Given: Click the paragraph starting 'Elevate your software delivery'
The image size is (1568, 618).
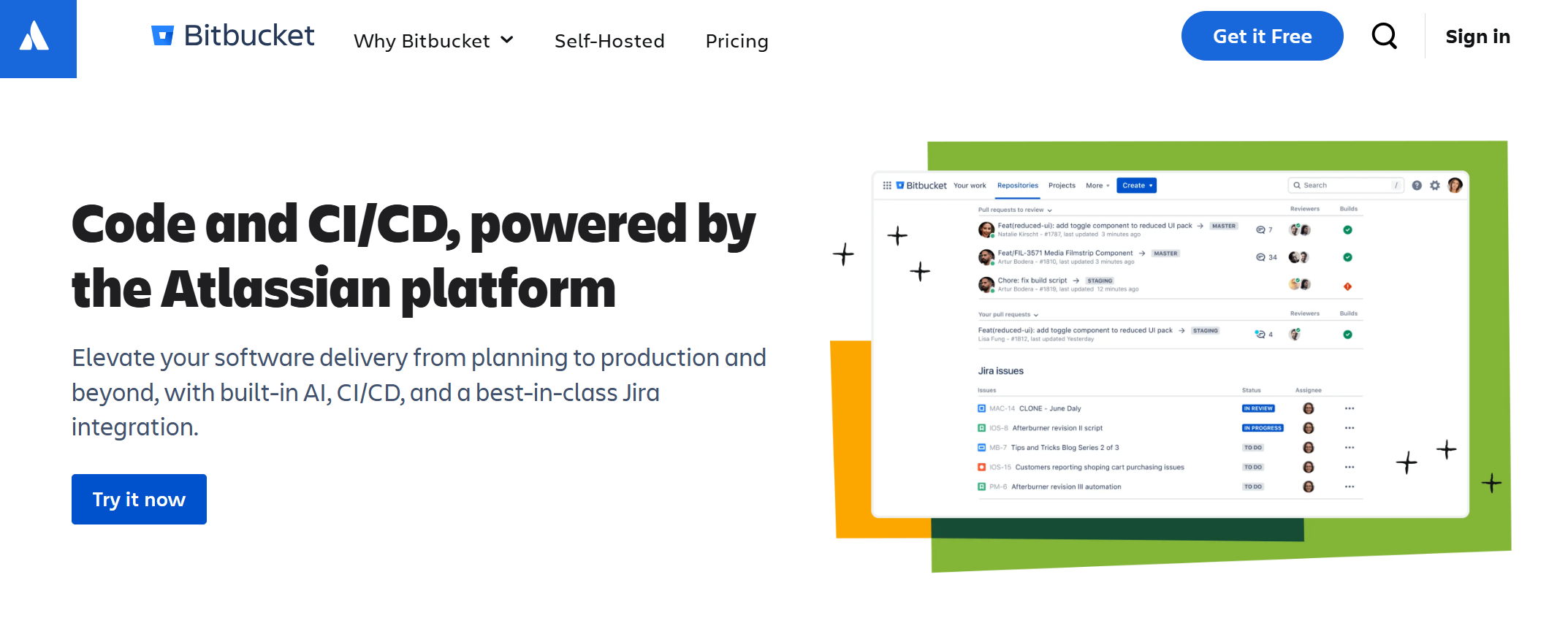Looking at the screenshot, I should click(419, 392).
